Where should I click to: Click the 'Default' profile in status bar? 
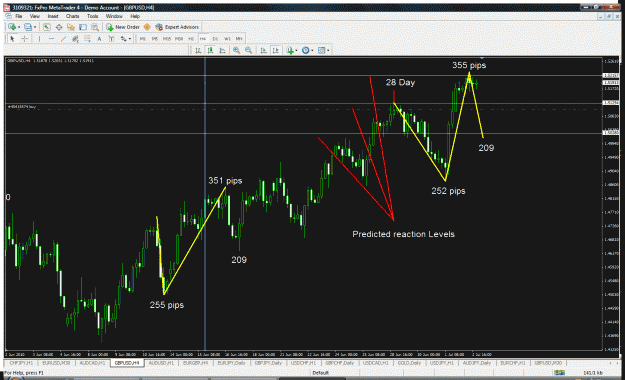pyautogui.click(x=320, y=373)
